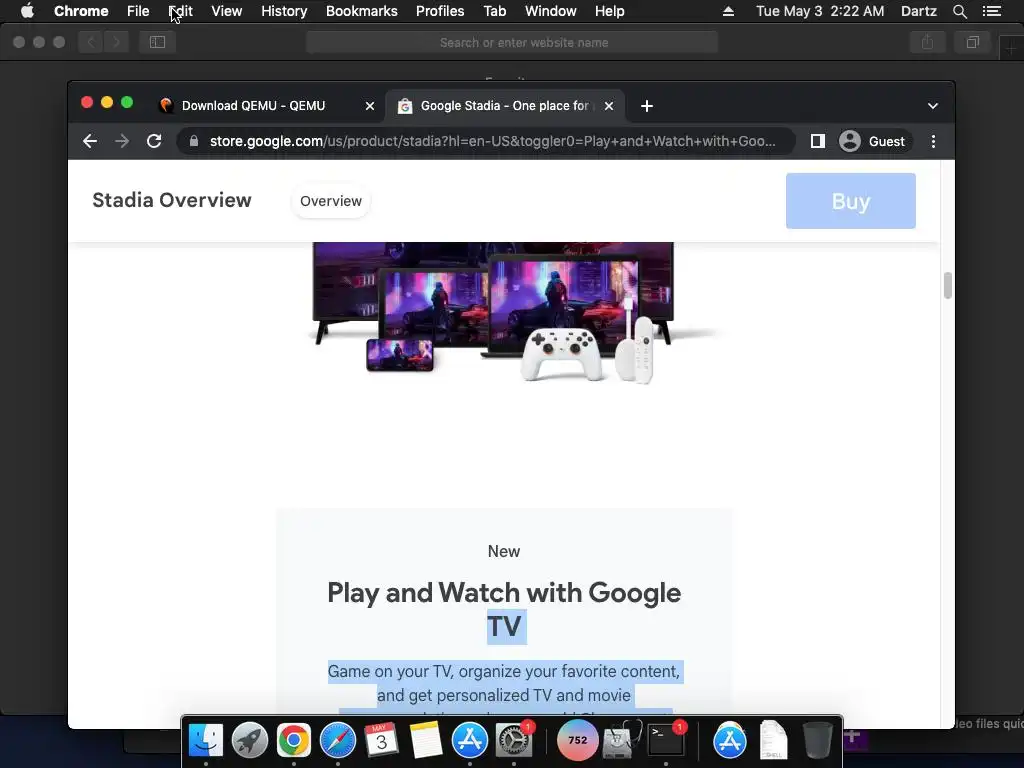This screenshot has width=1024, height=768.
Task: Open a new tab with plus button
Action: pyautogui.click(x=647, y=106)
